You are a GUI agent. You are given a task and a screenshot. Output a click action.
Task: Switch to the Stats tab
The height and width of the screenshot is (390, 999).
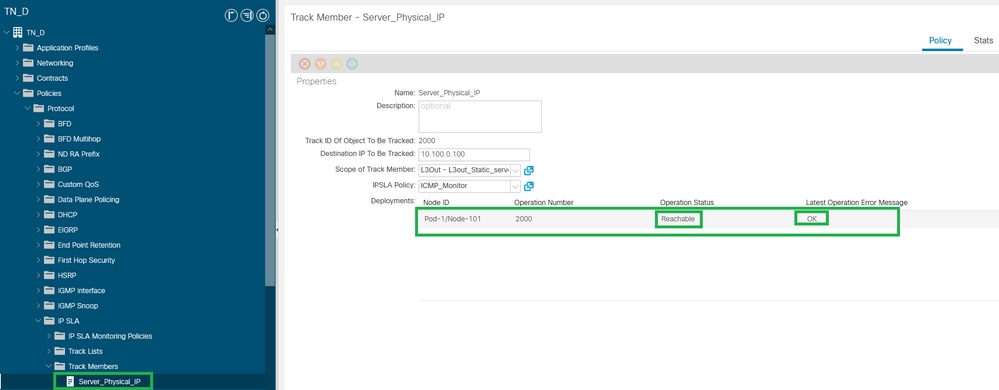click(983, 40)
